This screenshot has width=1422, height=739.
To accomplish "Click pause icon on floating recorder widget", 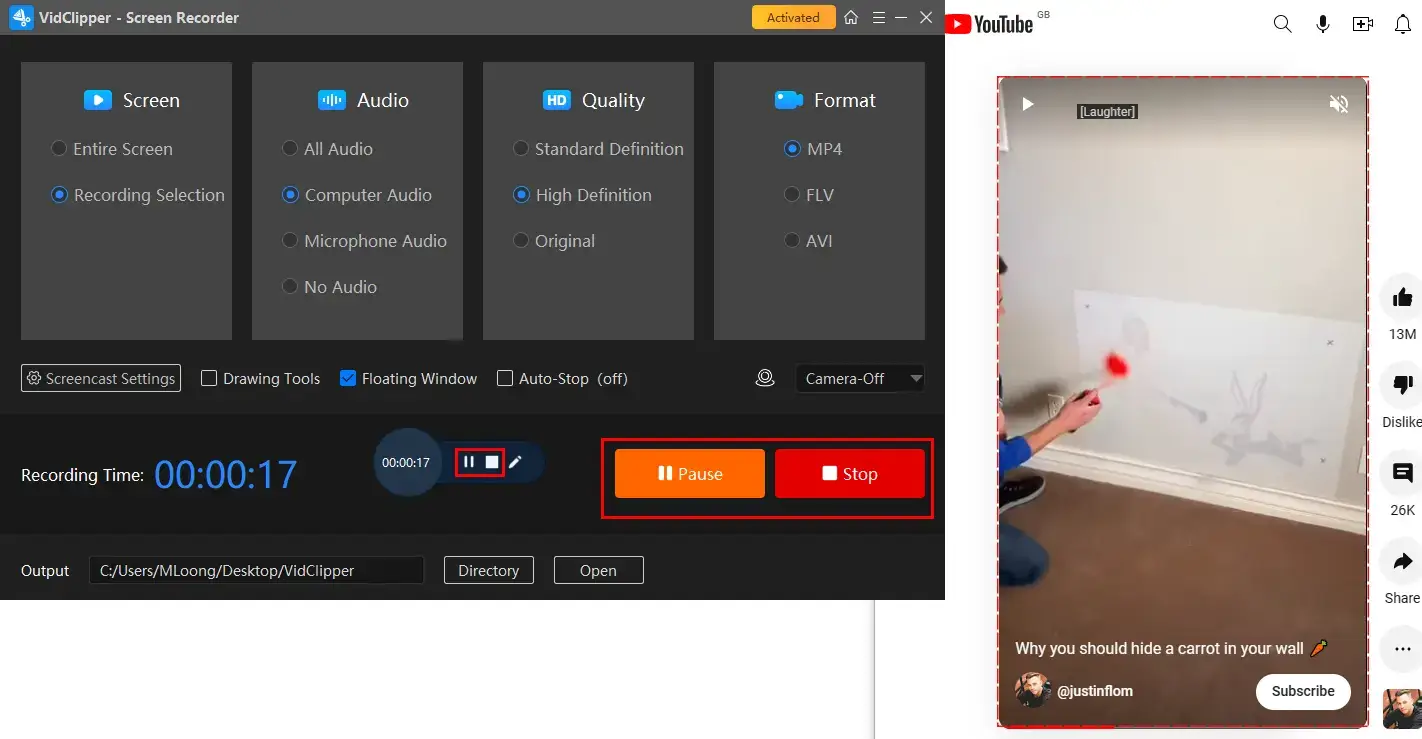I will (x=469, y=462).
